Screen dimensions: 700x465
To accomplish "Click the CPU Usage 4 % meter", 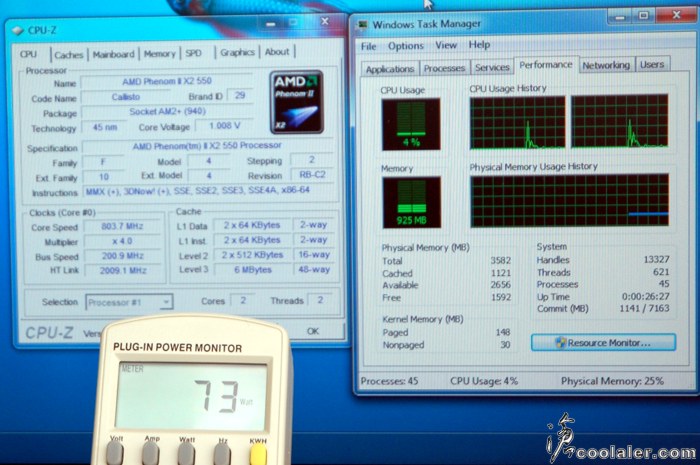I will pyautogui.click(x=411, y=124).
